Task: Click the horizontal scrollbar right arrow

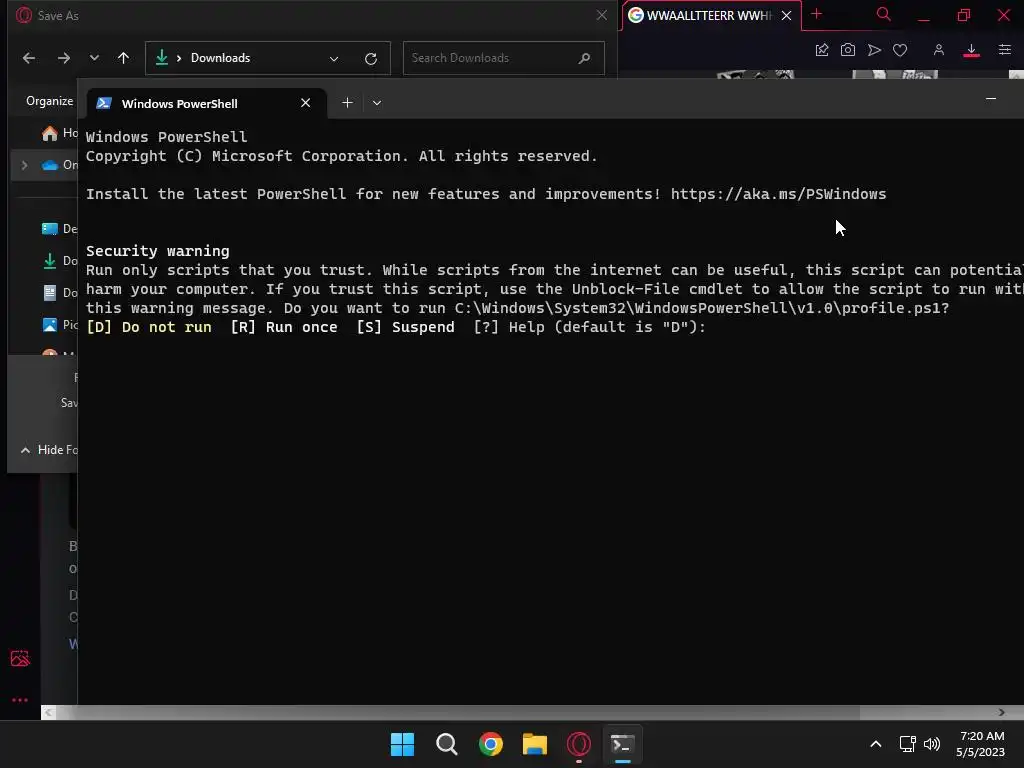Action: (1002, 712)
